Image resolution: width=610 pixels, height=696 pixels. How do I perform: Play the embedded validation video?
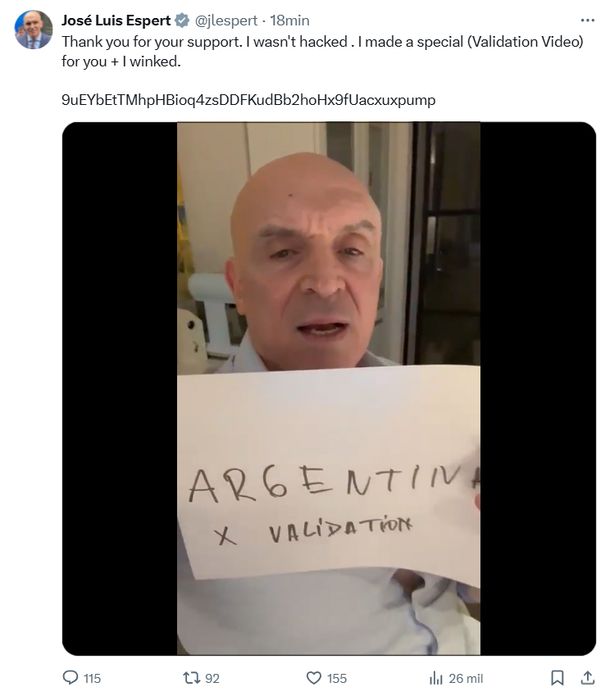tap(329, 388)
